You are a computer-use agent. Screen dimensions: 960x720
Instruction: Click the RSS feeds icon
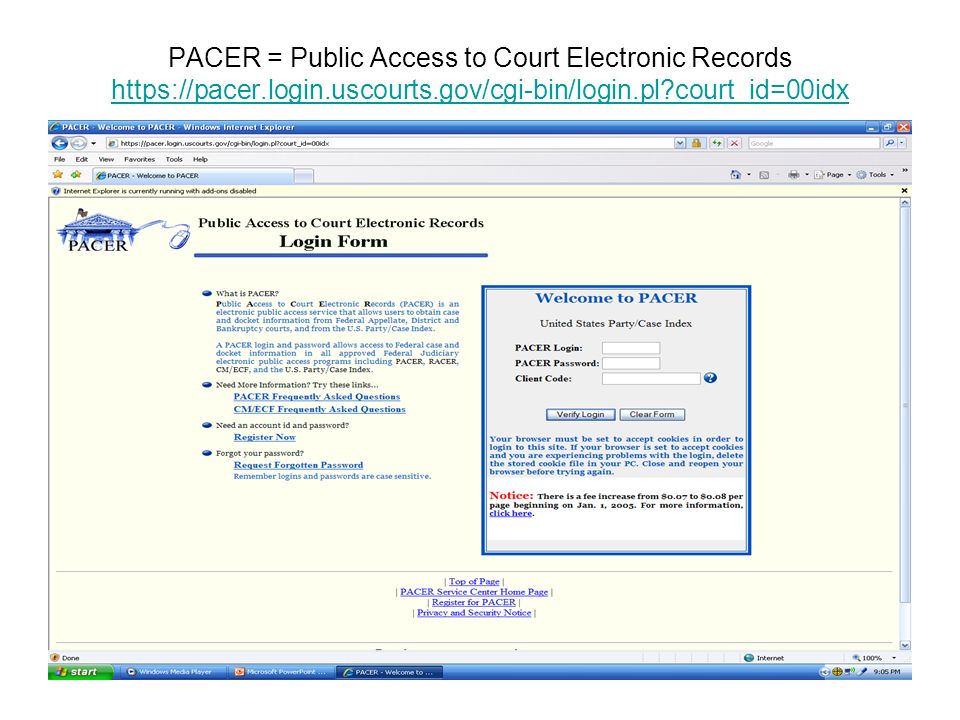764,175
